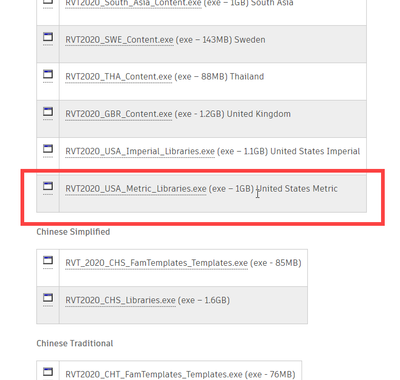Click the '(exe – 143MB) Sweden' text
Image resolution: width=400 pixels, height=380 pixels.
(x=221, y=40)
